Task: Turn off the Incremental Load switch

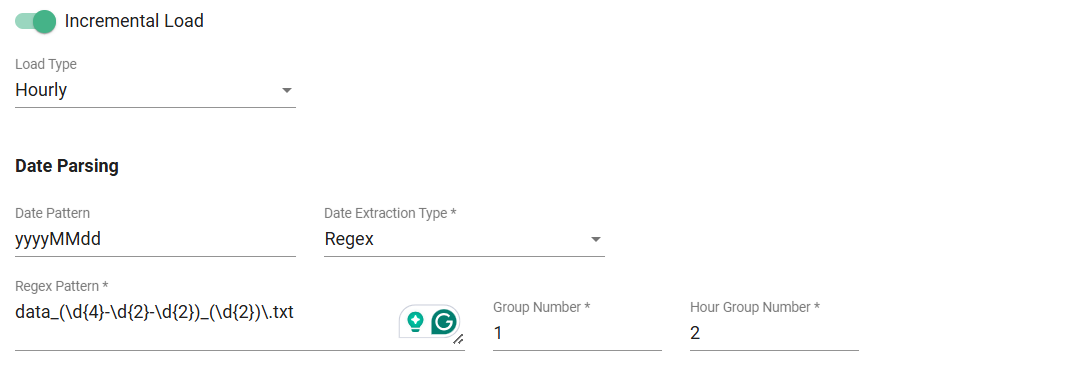Action: point(35,21)
